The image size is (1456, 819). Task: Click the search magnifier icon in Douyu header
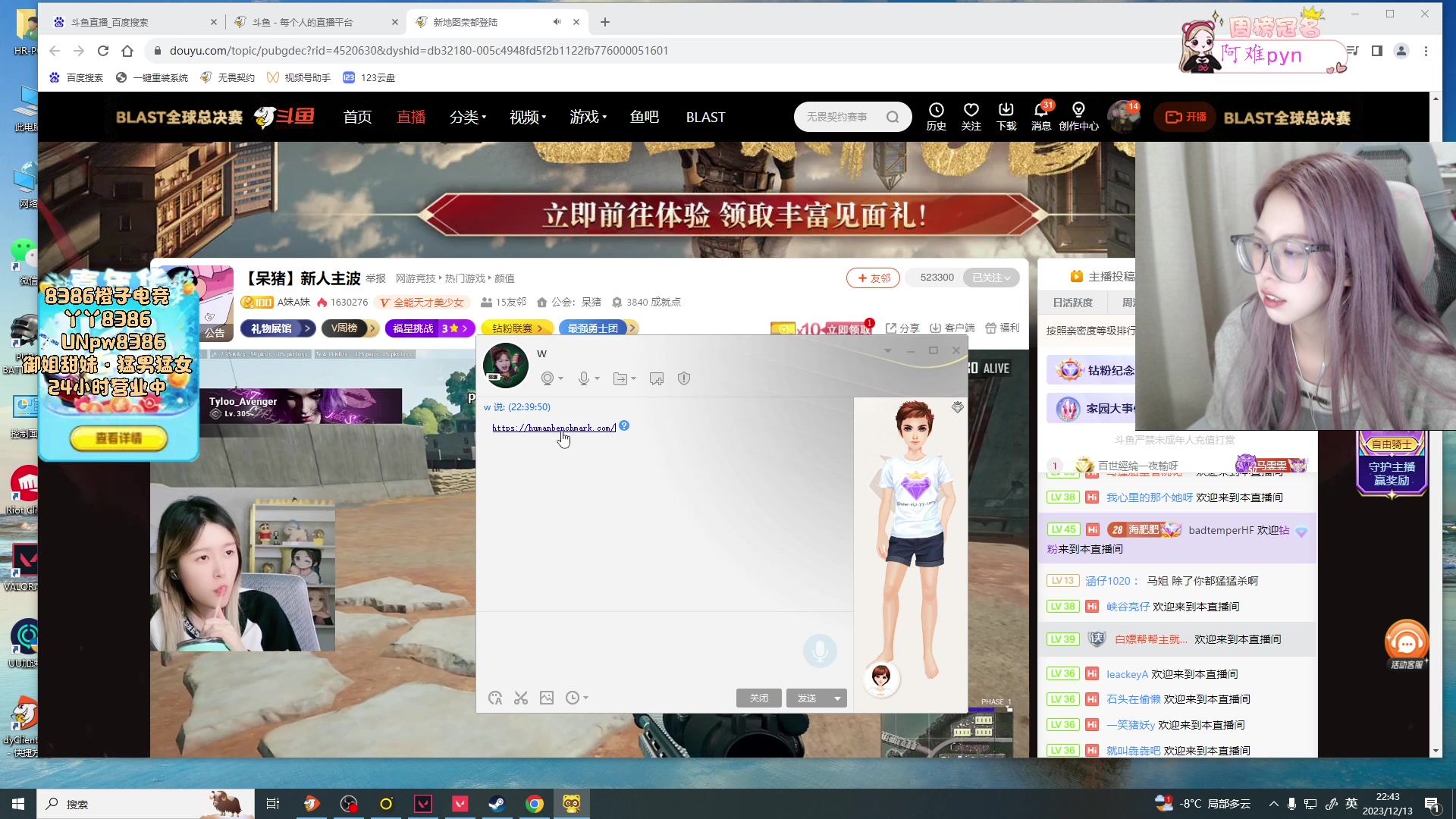[893, 117]
